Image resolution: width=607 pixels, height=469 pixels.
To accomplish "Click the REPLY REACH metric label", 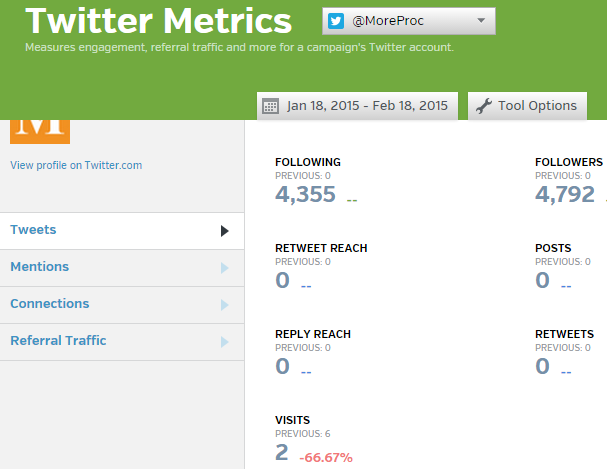I will [x=313, y=334].
